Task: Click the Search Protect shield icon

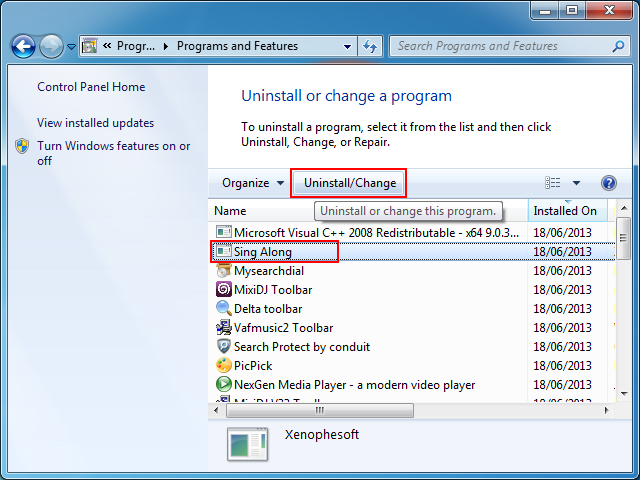Action: click(x=224, y=346)
